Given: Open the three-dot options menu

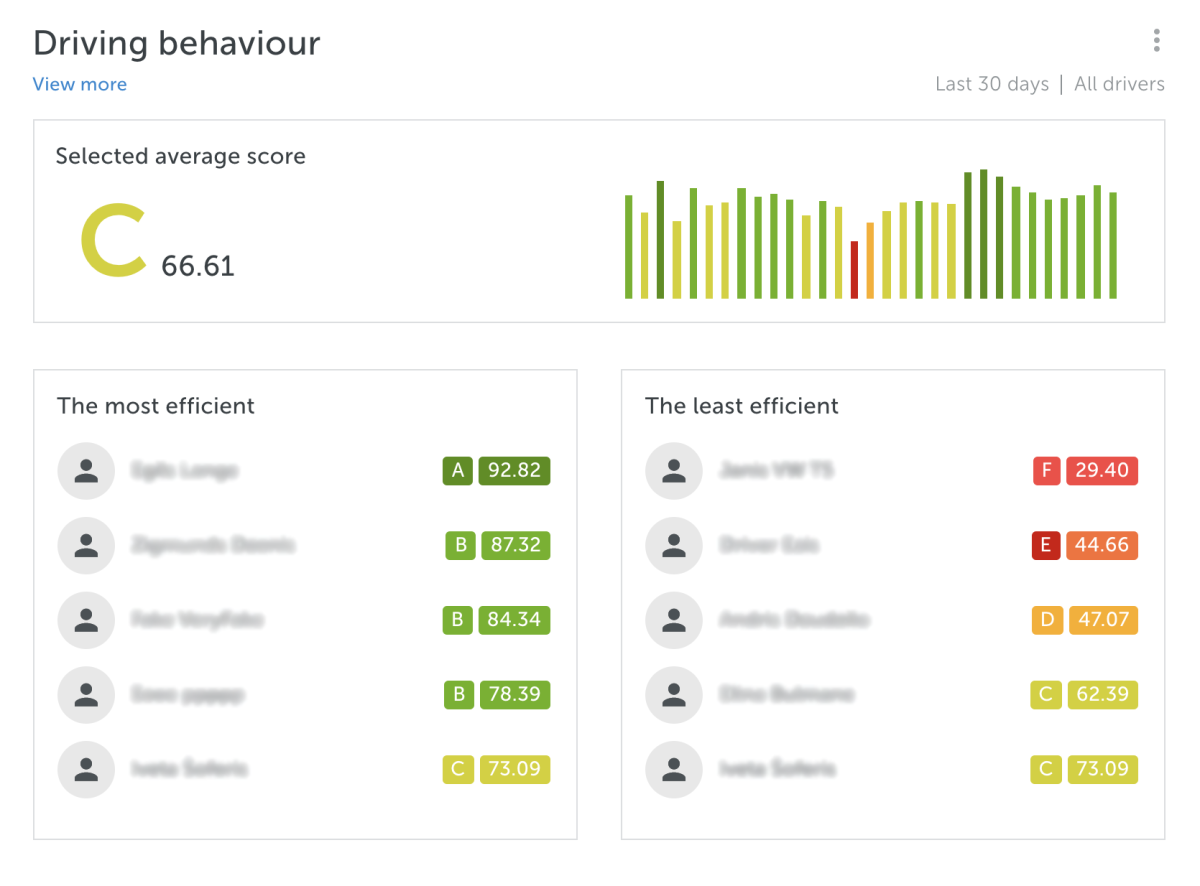Looking at the screenshot, I should click(1156, 40).
